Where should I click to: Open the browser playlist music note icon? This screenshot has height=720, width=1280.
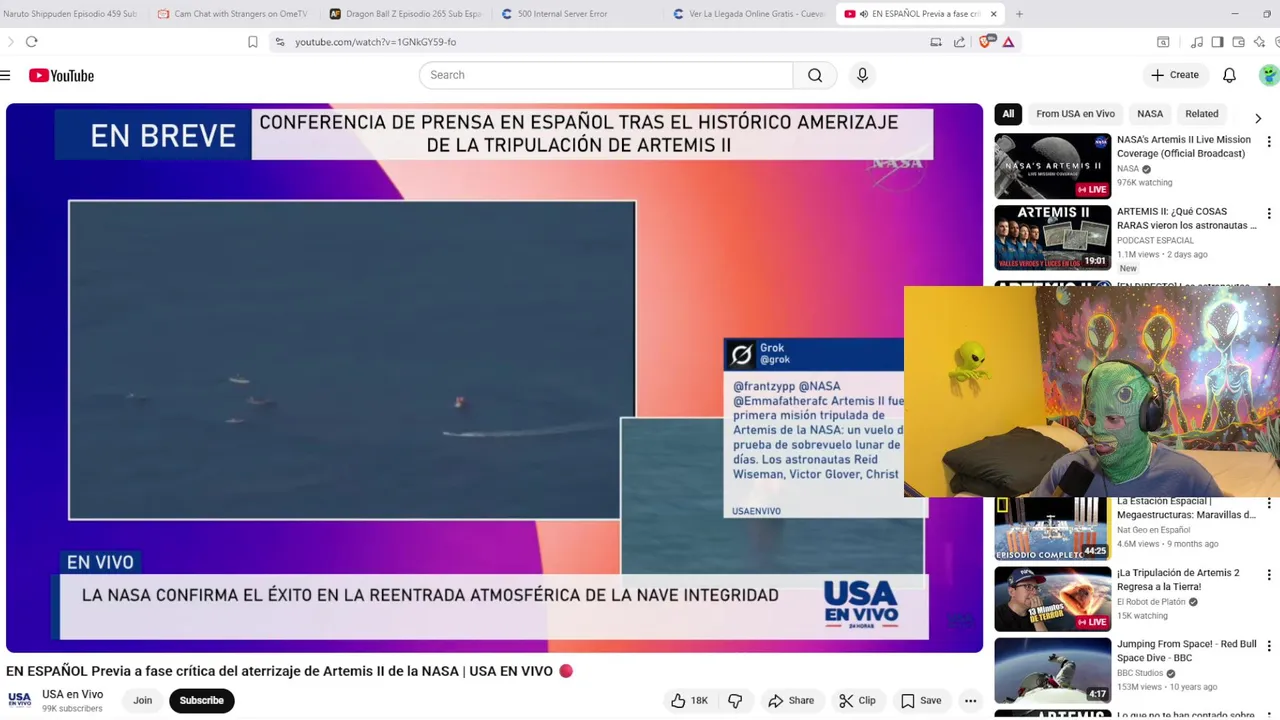(1197, 42)
